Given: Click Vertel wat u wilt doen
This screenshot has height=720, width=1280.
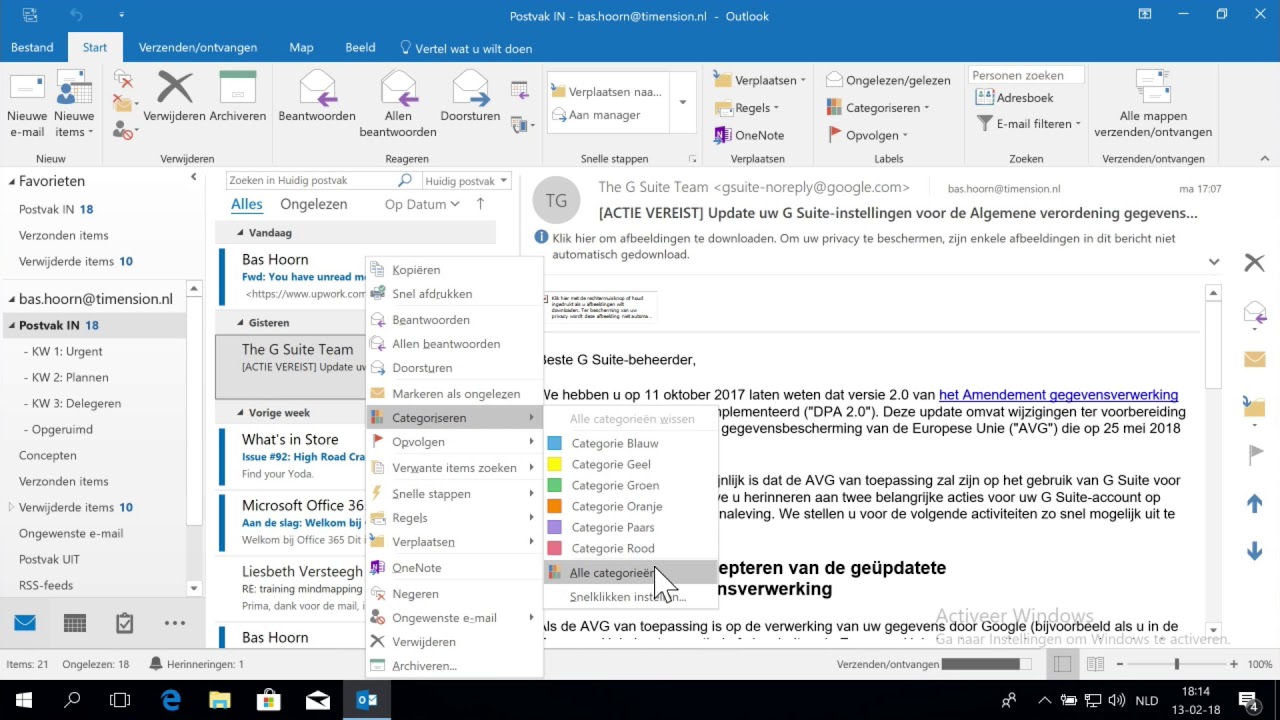Looking at the screenshot, I should pyautogui.click(x=466, y=47).
